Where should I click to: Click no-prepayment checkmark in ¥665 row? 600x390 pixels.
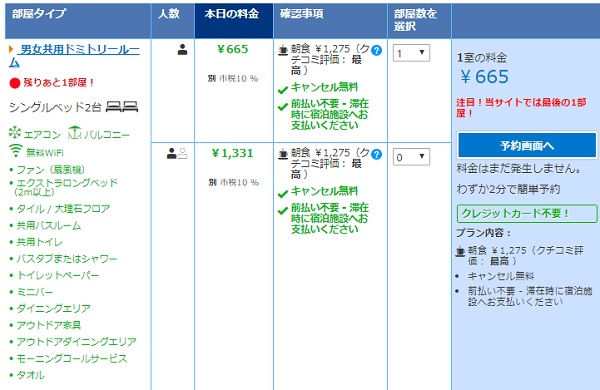283,107
